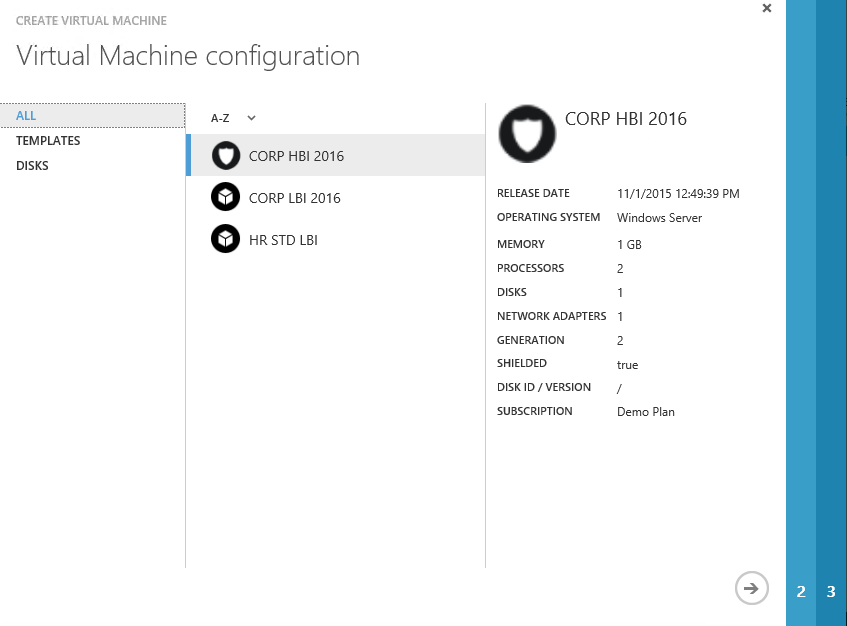This screenshot has width=847, height=626.
Task: Click the SUBSCRIPTION label
Action: coord(534,411)
